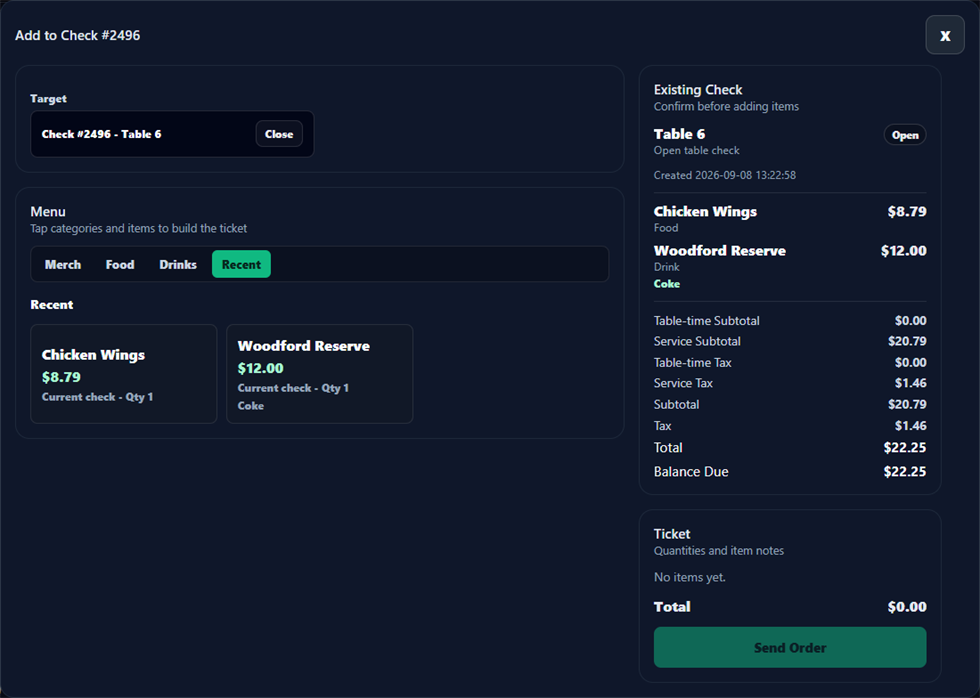Screen dimensions: 980x698
Task: Click the $12.00 price on Woodford Reserve card
Action: [x=261, y=368]
